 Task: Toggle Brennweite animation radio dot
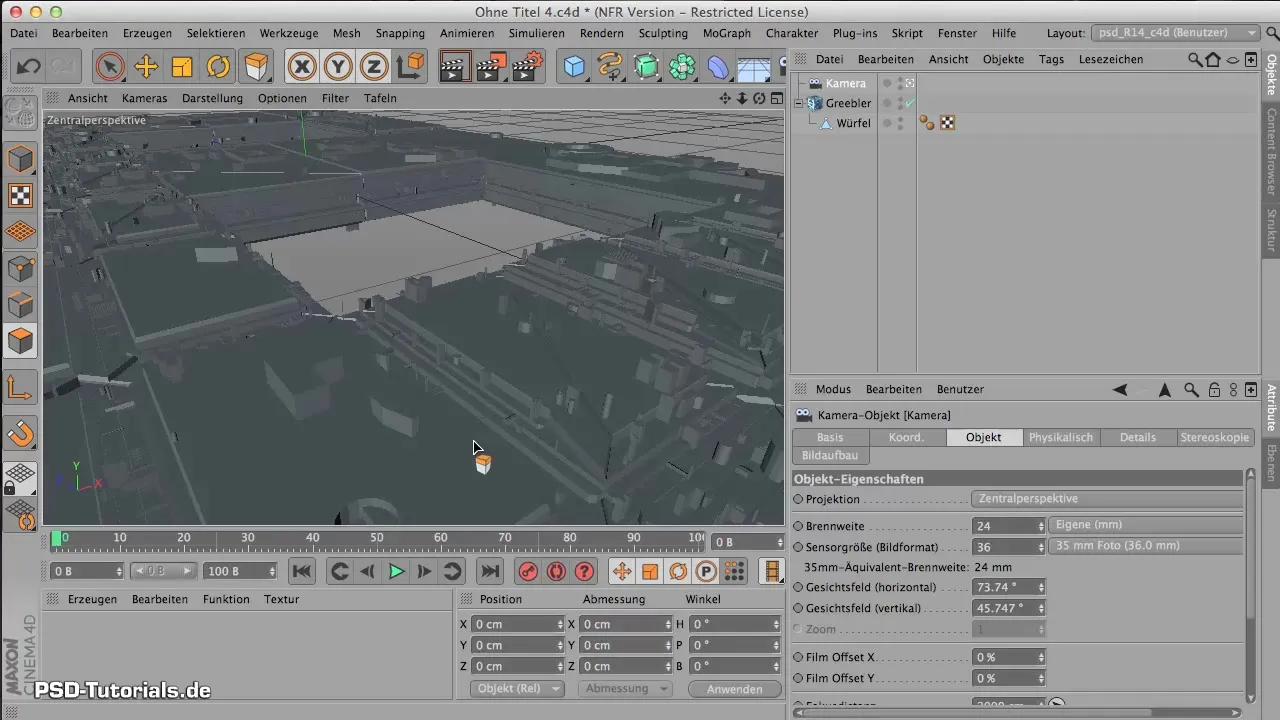798,526
